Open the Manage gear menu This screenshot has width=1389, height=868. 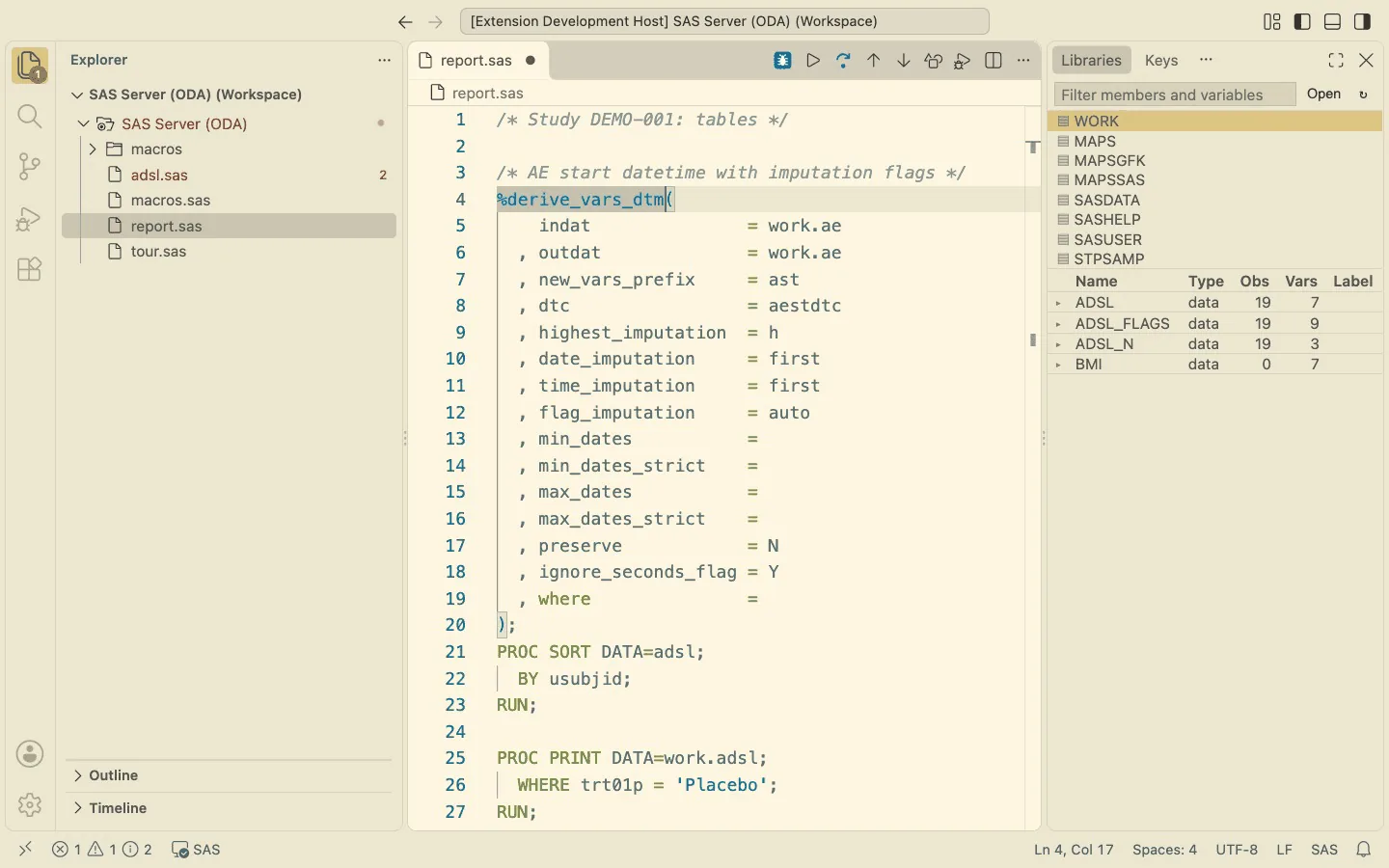coord(30,804)
